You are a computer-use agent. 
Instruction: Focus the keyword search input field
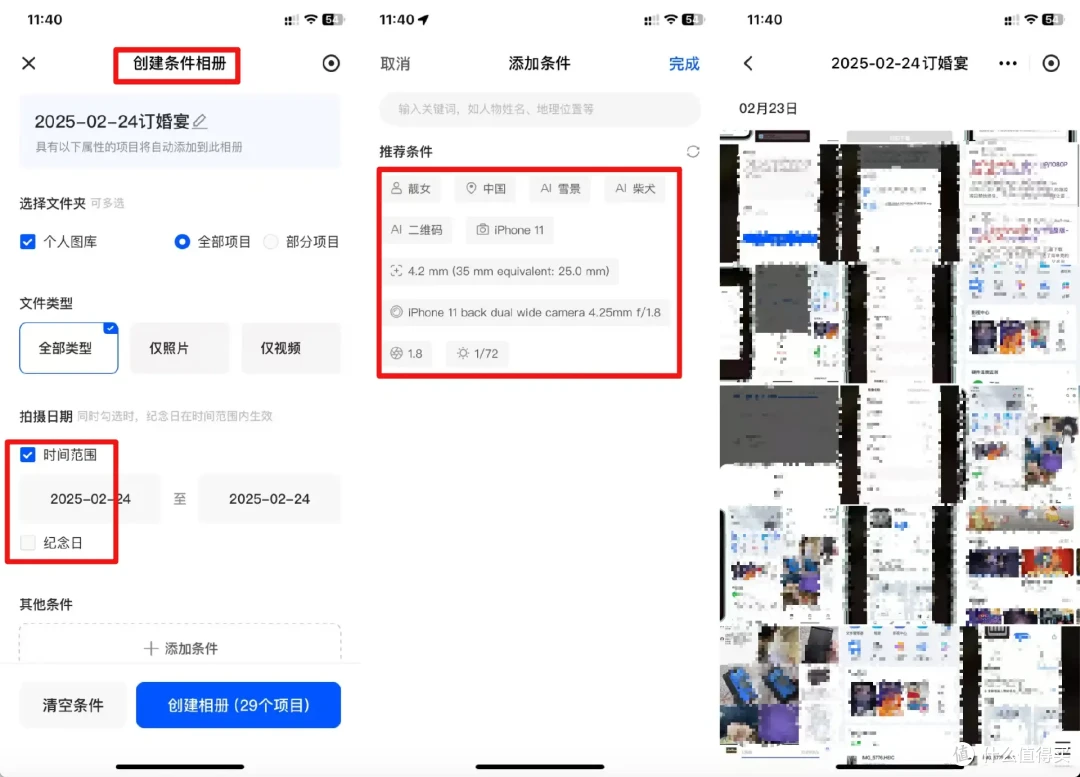point(540,109)
